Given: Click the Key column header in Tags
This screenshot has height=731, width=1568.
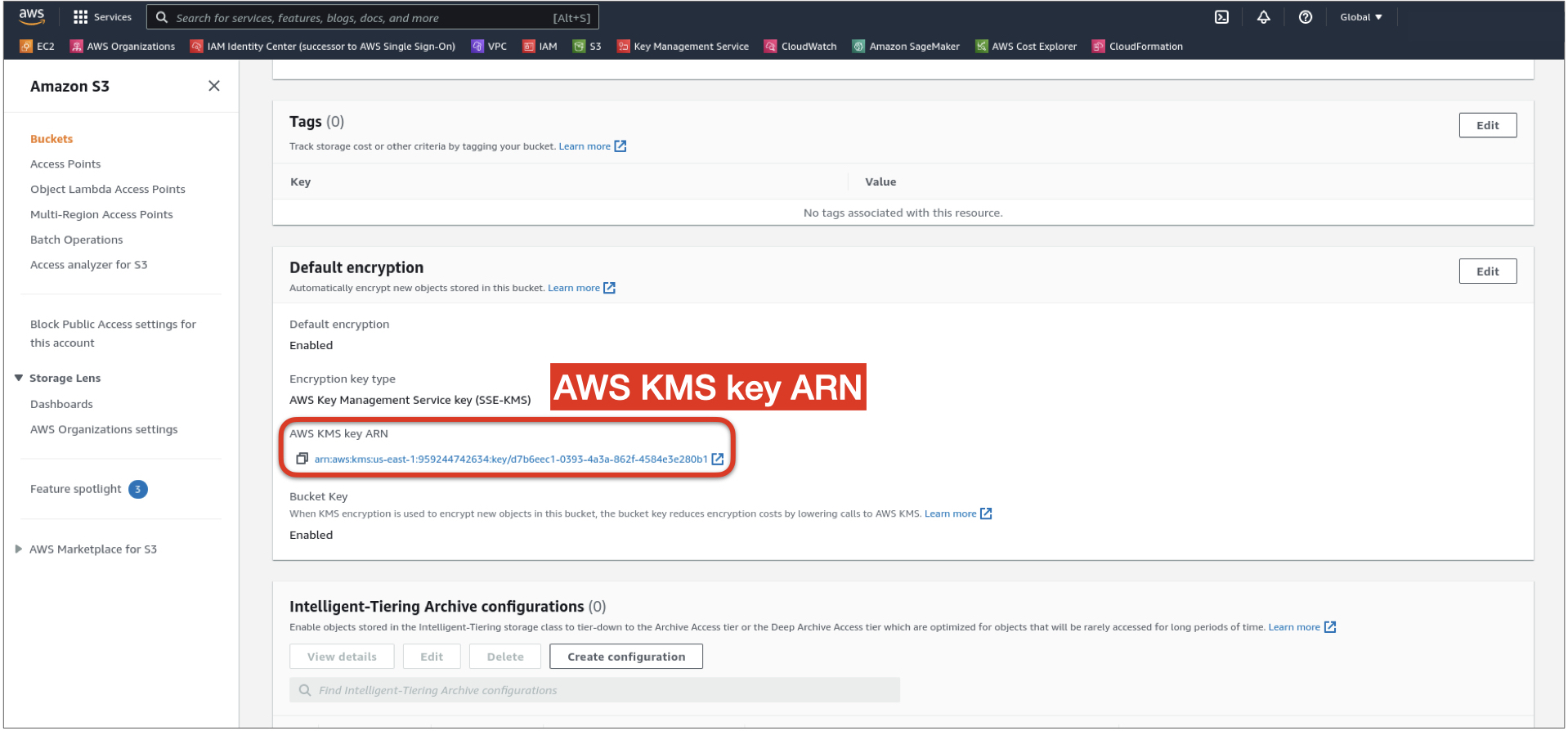Looking at the screenshot, I should 300,182.
